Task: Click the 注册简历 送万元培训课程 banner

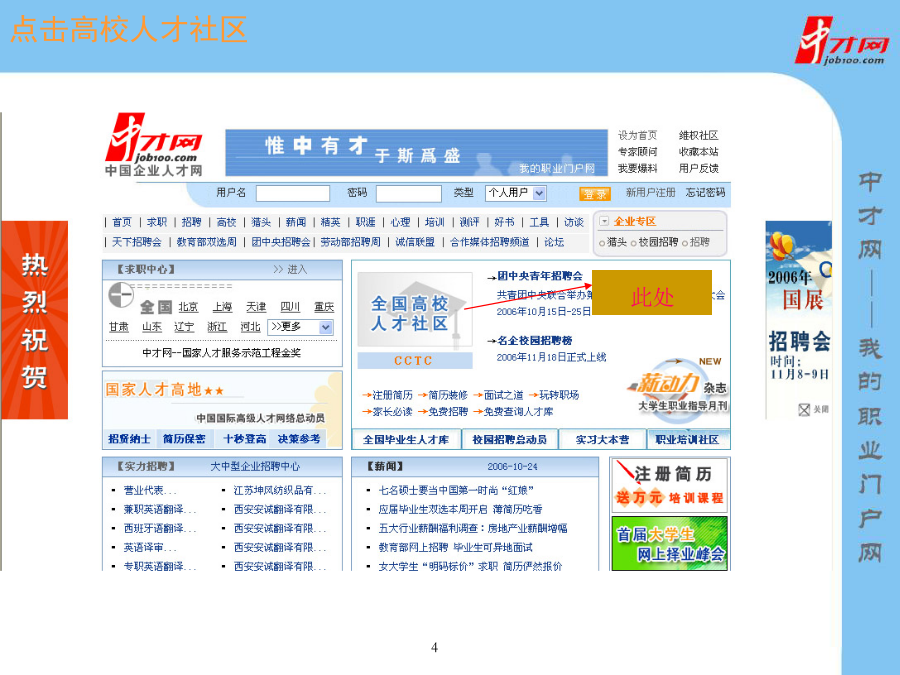Action: point(670,484)
